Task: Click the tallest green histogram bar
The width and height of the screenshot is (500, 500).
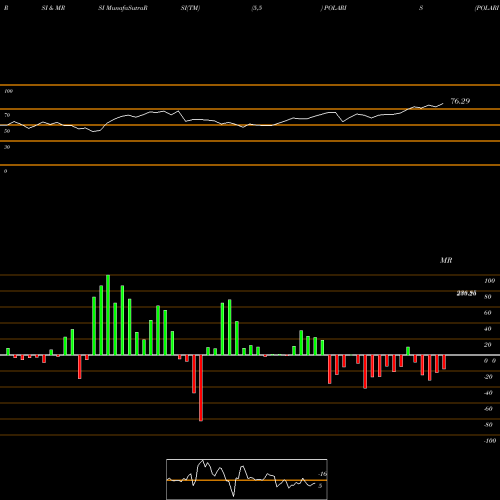Action: tap(108, 315)
